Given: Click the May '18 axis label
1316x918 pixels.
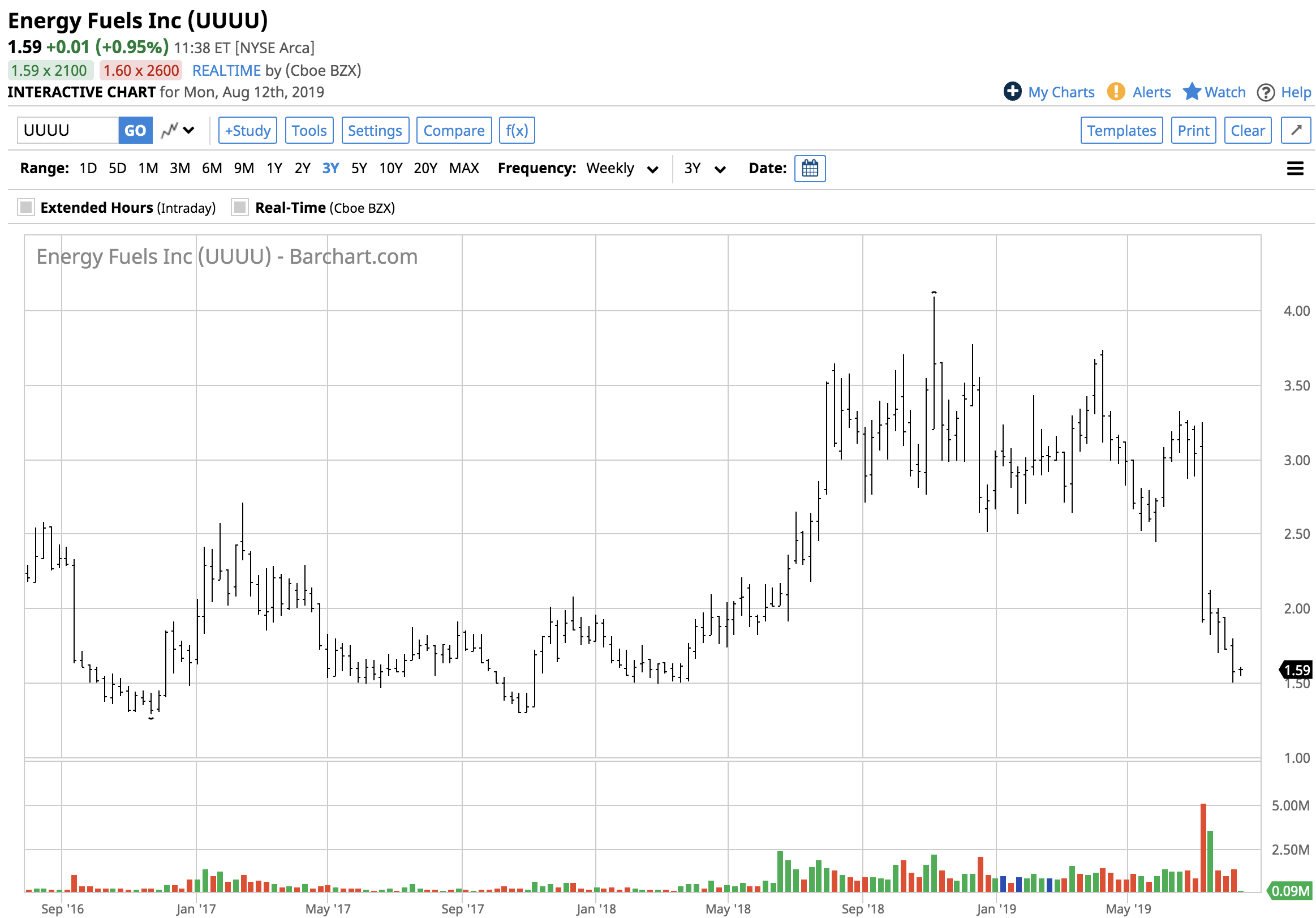Looking at the screenshot, I should pyautogui.click(x=728, y=909).
